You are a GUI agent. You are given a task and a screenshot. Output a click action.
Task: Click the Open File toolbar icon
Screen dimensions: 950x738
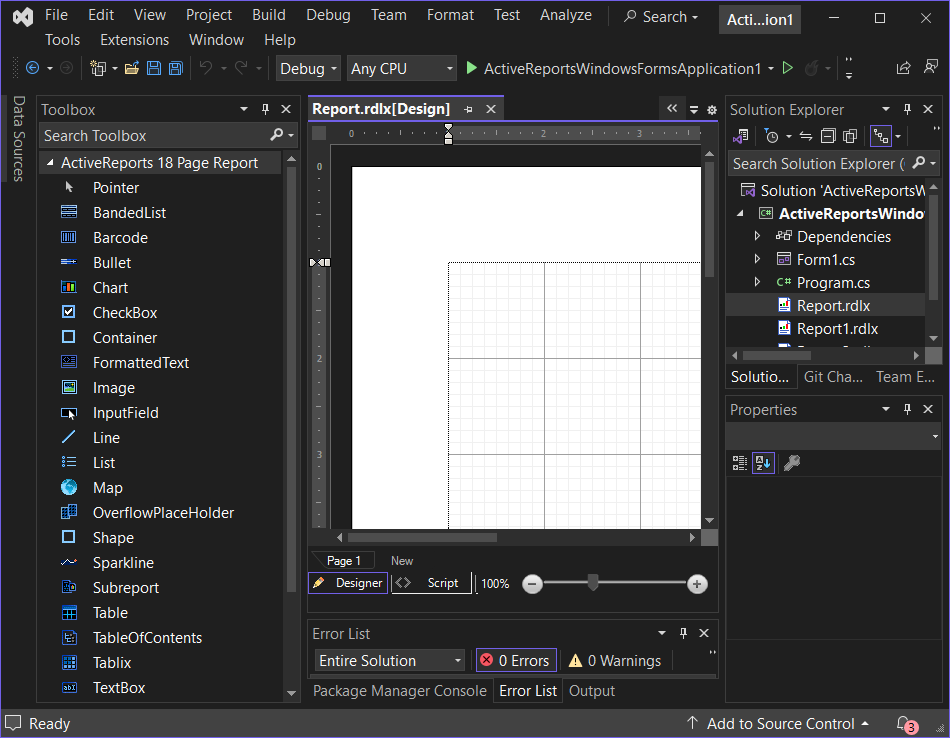[131, 68]
